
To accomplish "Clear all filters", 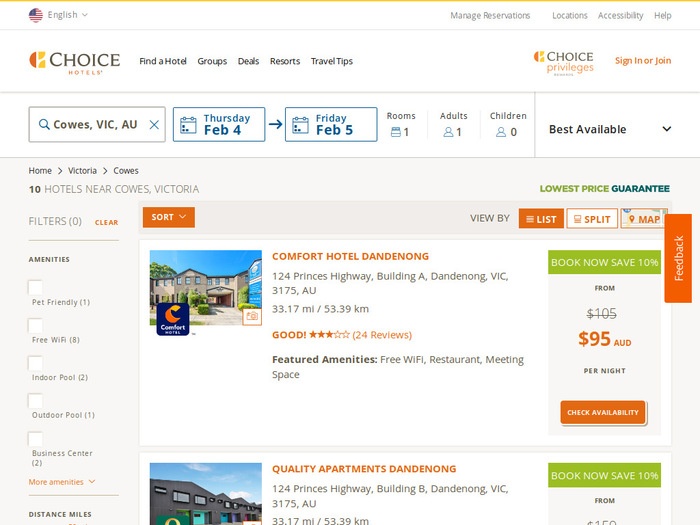I will point(106,222).
